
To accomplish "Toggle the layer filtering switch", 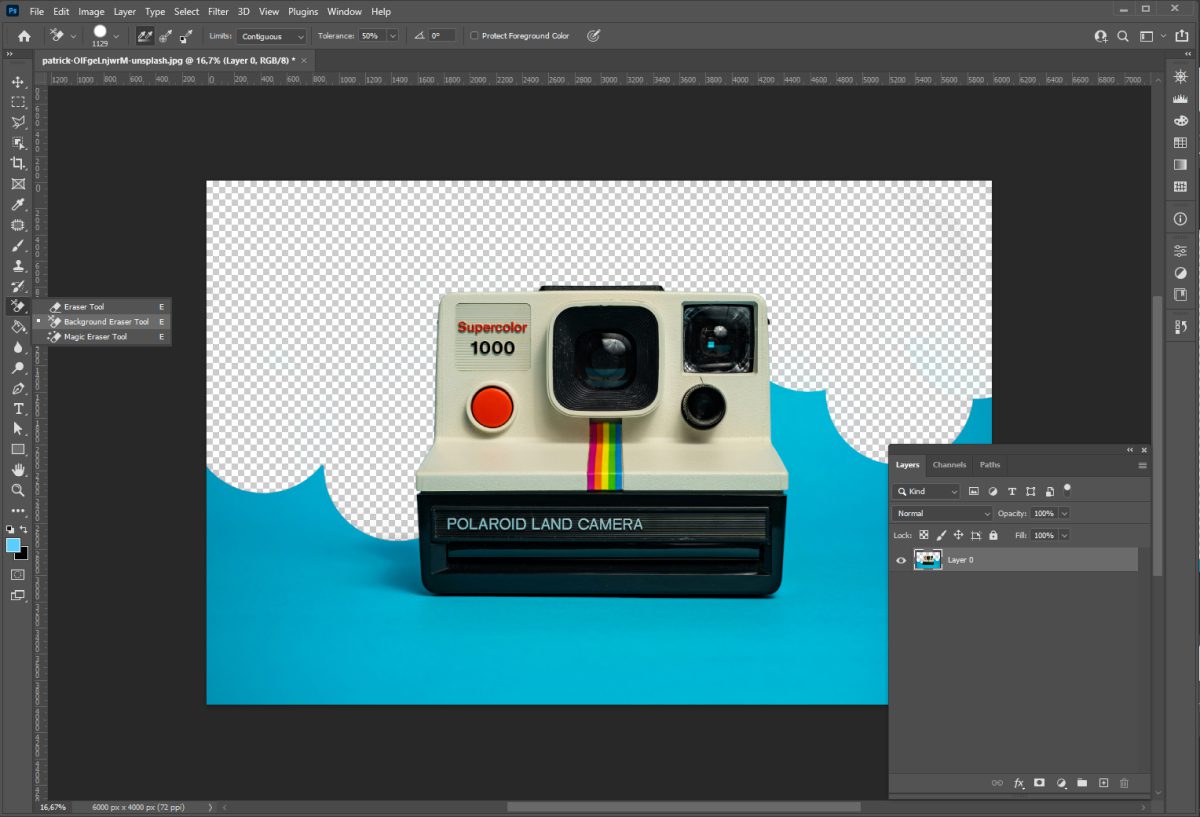I will pos(1067,490).
